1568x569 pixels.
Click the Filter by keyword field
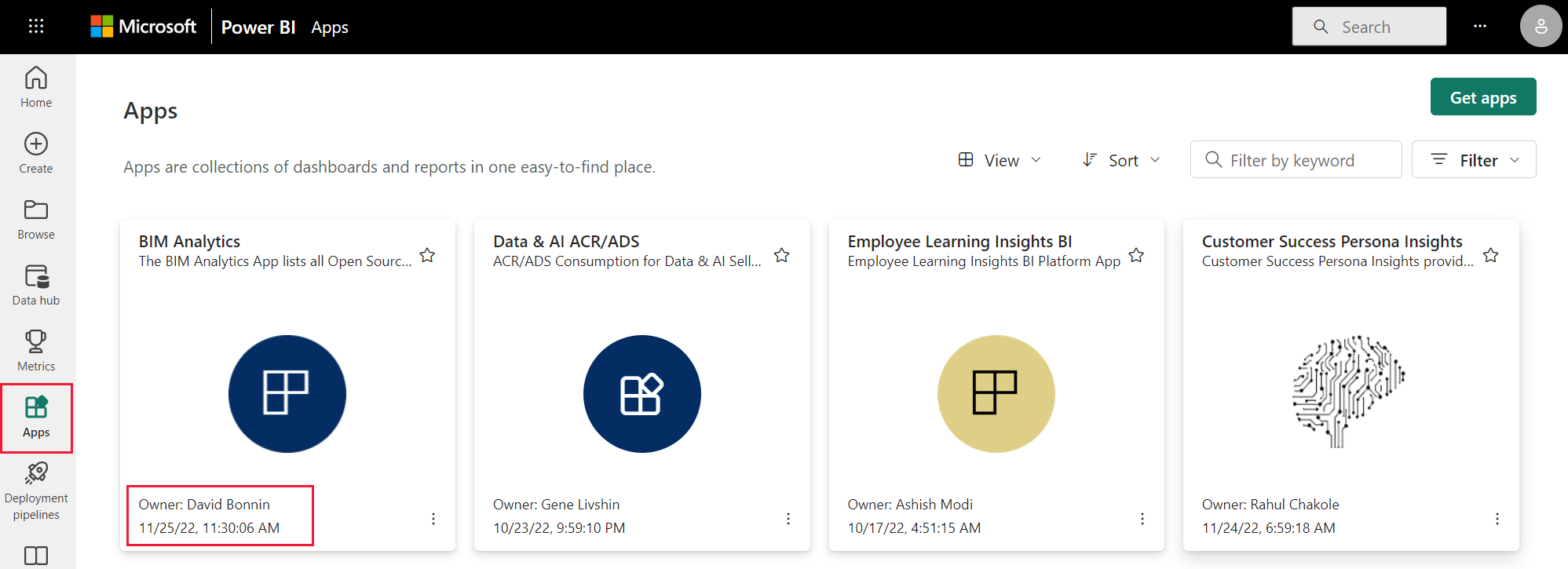(x=1296, y=160)
